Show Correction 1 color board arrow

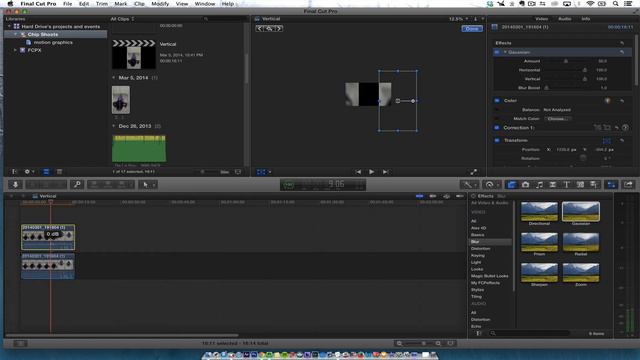click(x=625, y=128)
